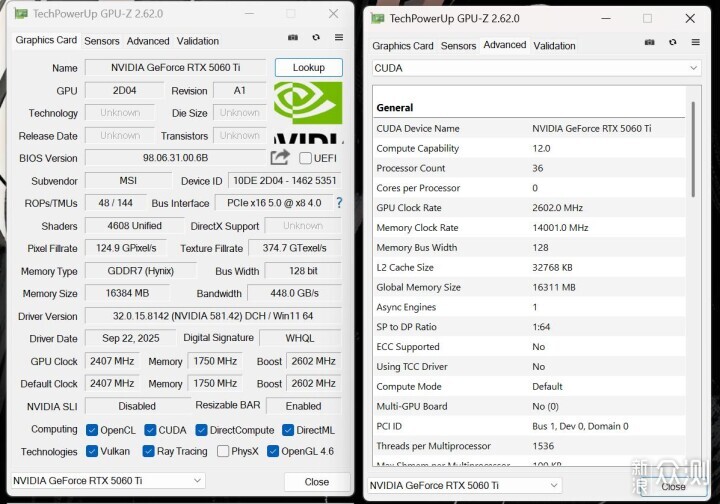
Task: Click the Bus Interface question mark icon
Action: pyautogui.click(x=339, y=202)
